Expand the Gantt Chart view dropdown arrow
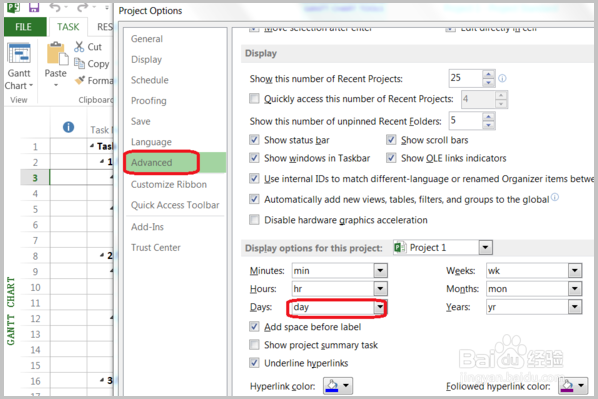The image size is (598, 399). pos(31,86)
